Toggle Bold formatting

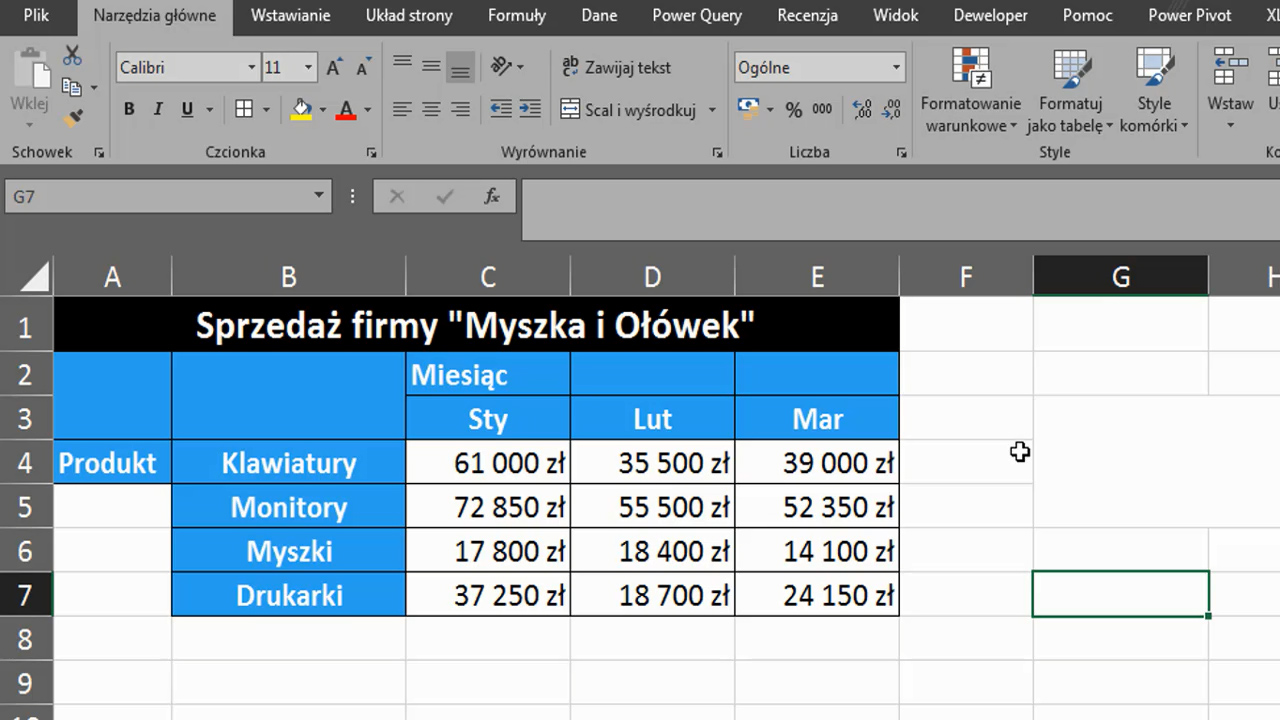tap(129, 110)
